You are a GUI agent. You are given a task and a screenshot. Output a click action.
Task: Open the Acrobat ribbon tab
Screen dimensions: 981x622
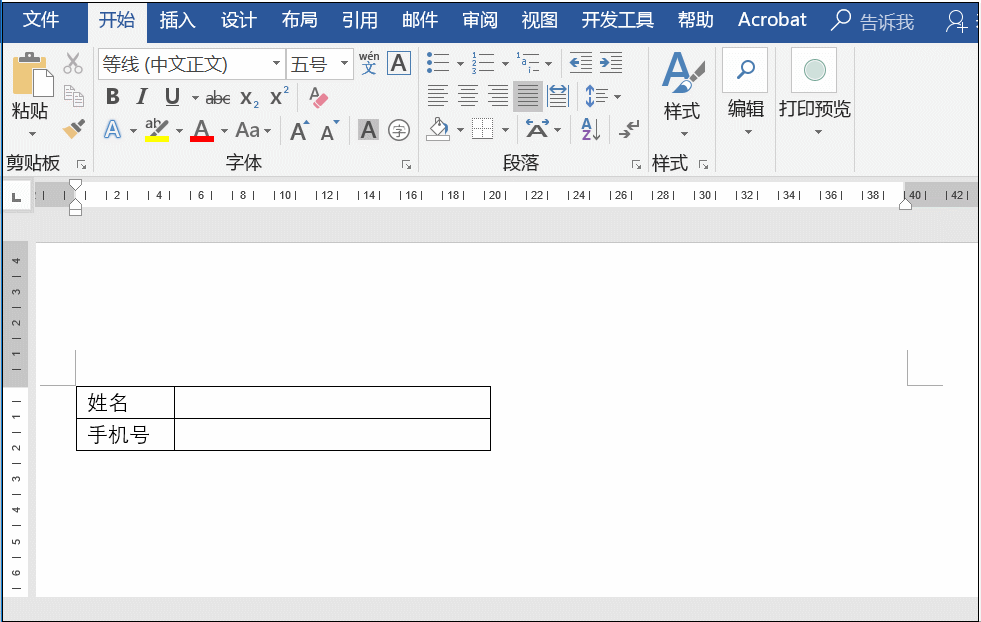coord(771,19)
